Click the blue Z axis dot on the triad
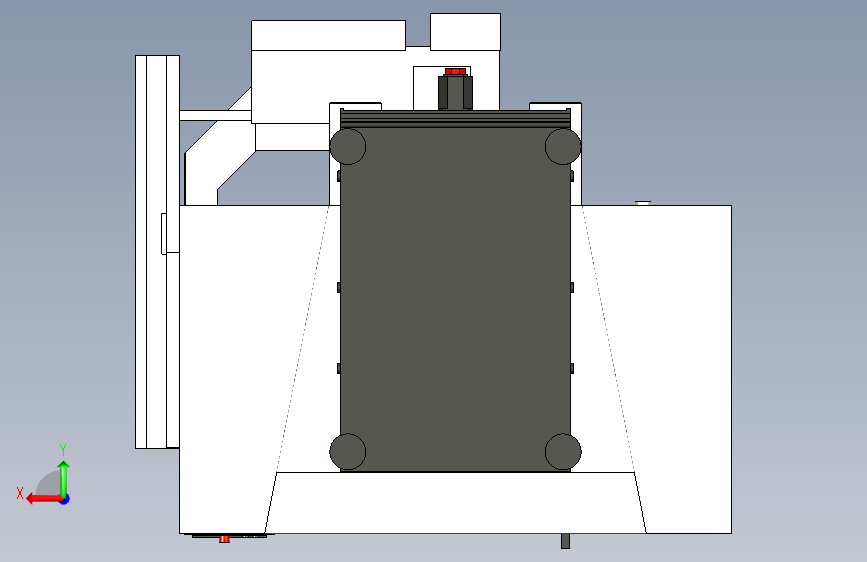 point(65,499)
